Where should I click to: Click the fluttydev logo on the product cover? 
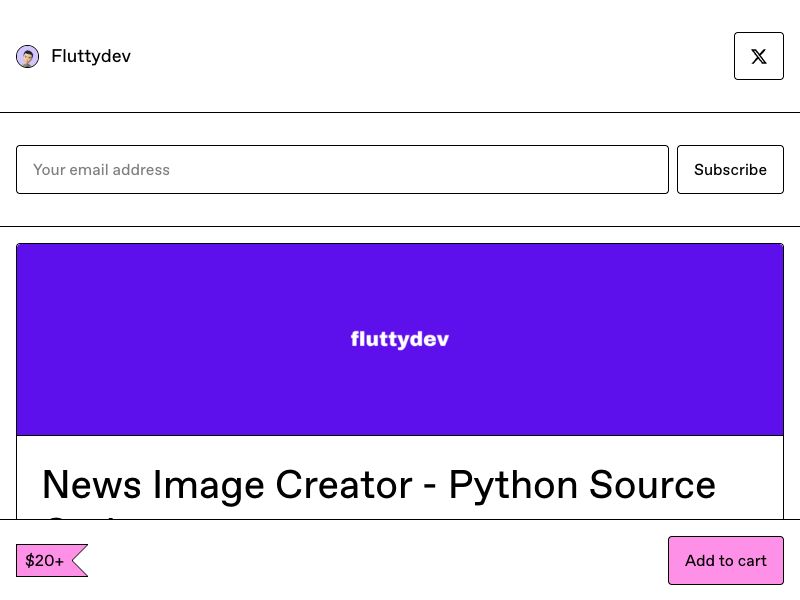[399, 339]
